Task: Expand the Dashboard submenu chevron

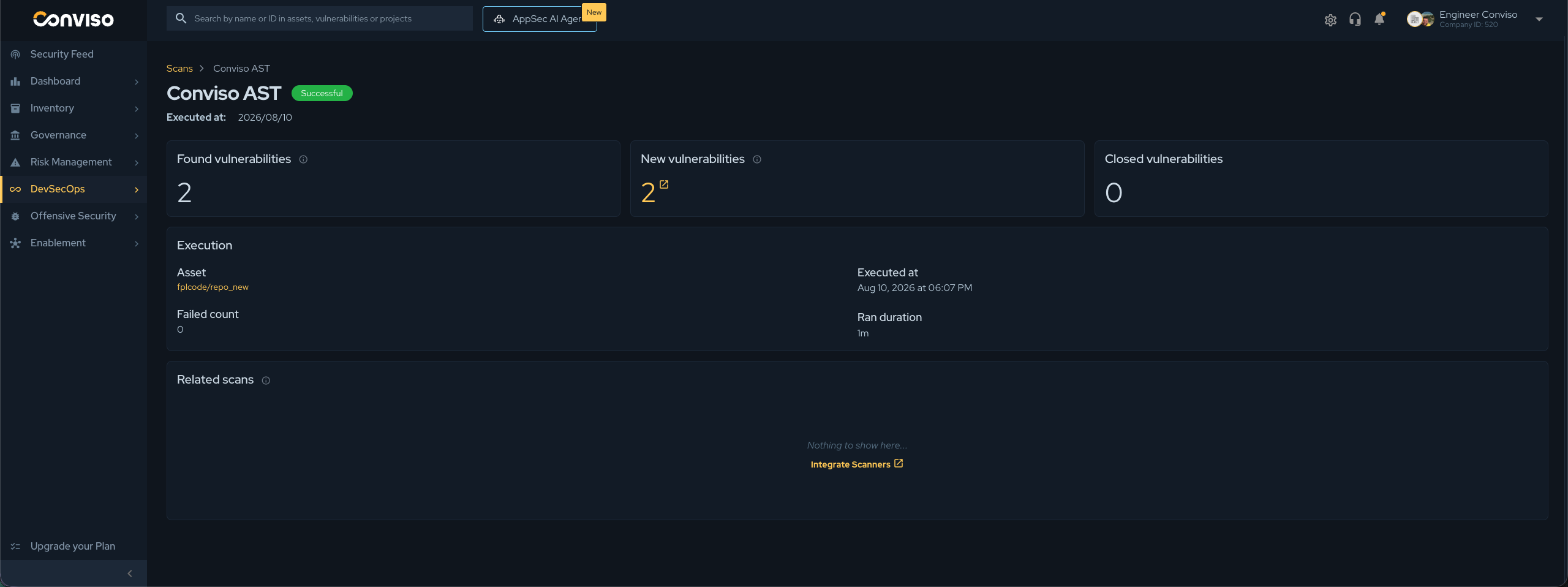Action: [x=137, y=81]
